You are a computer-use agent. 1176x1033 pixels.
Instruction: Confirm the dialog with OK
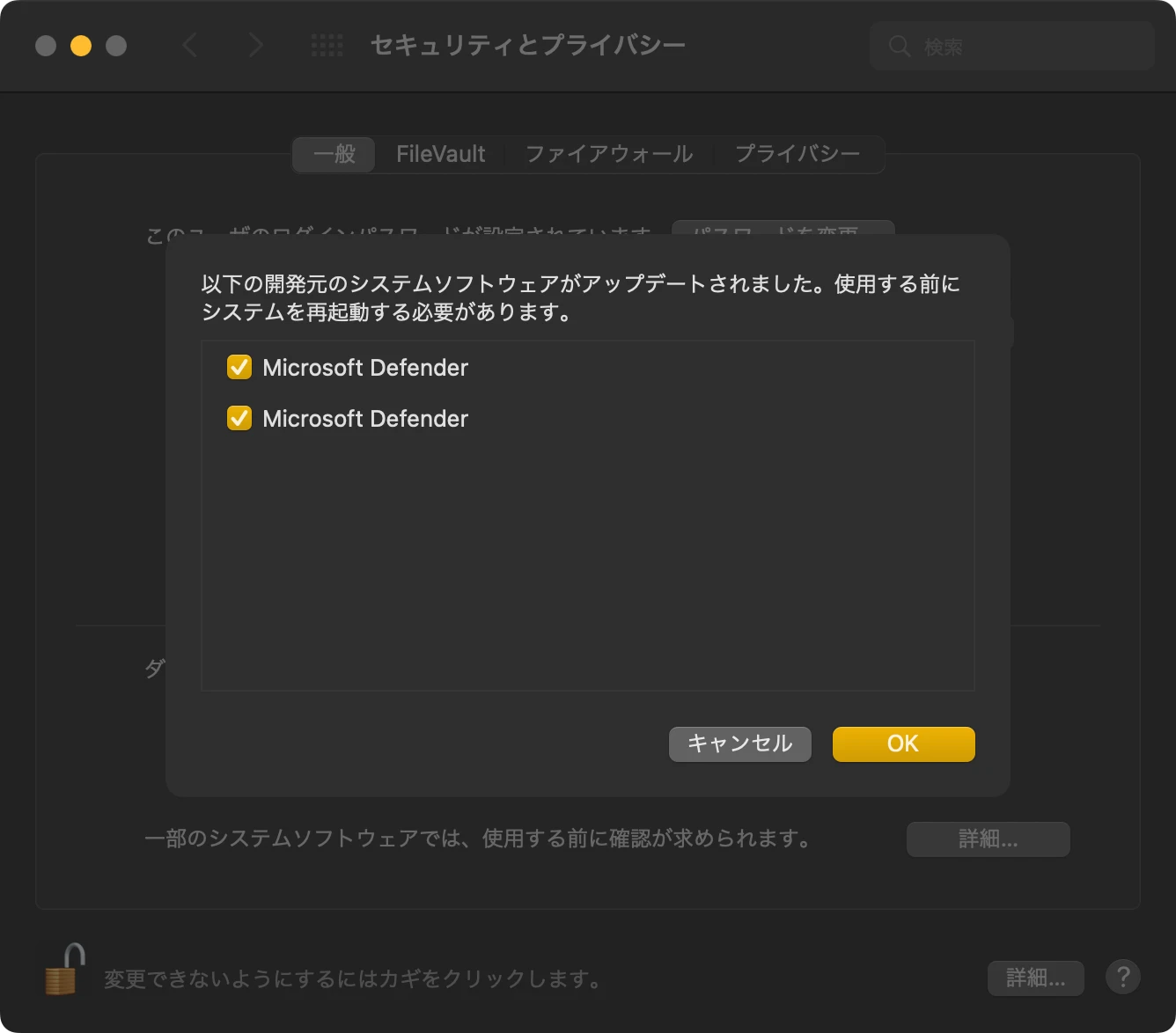(x=903, y=744)
